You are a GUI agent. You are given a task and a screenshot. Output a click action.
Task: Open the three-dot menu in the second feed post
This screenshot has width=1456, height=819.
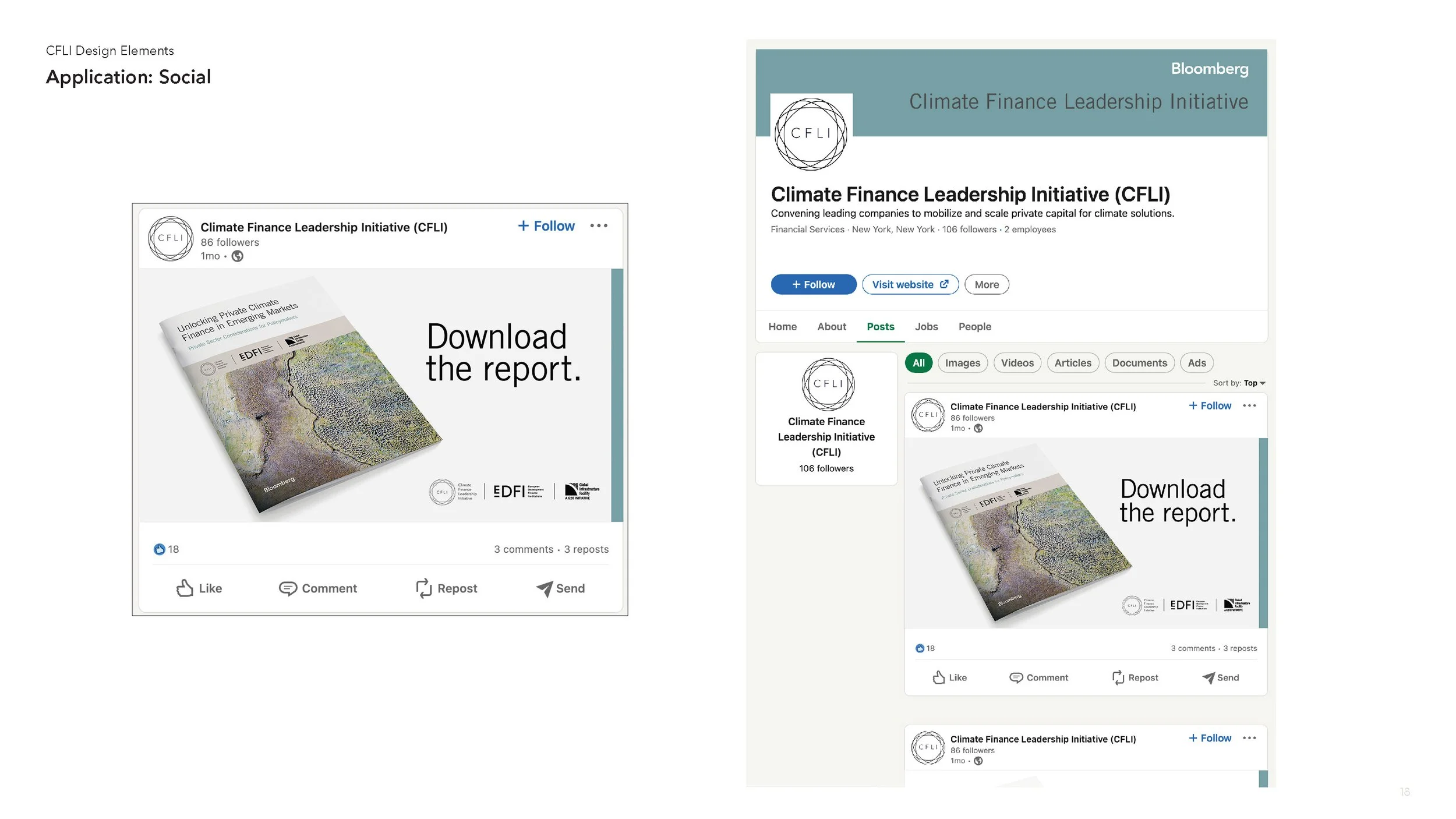point(1249,738)
